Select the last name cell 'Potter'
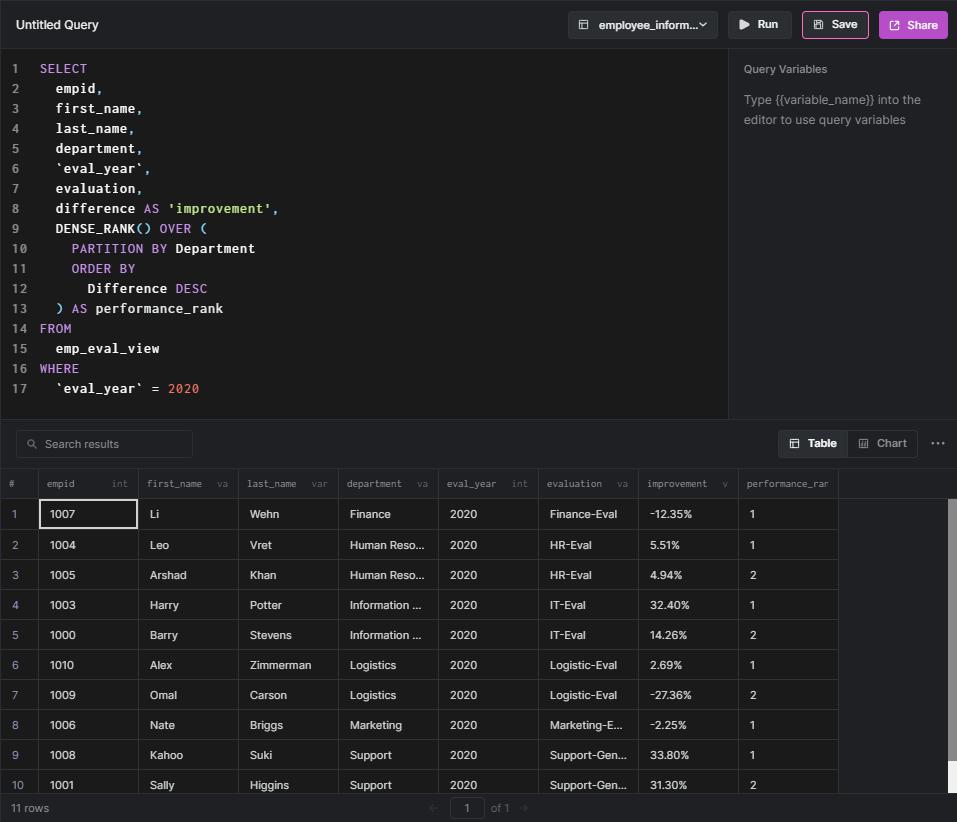 [x=288, y=605]
